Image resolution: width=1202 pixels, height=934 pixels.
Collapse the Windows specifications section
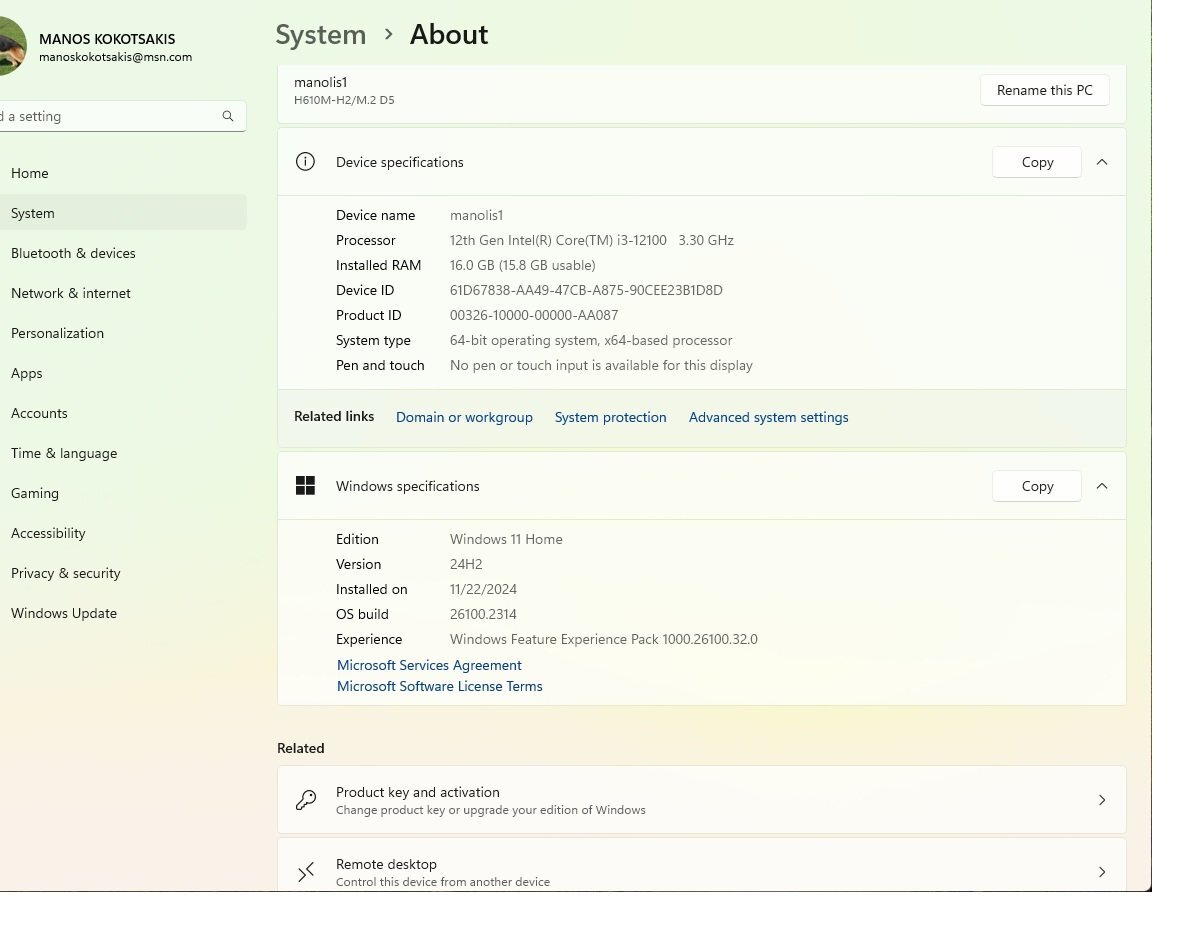(1101, 486)
